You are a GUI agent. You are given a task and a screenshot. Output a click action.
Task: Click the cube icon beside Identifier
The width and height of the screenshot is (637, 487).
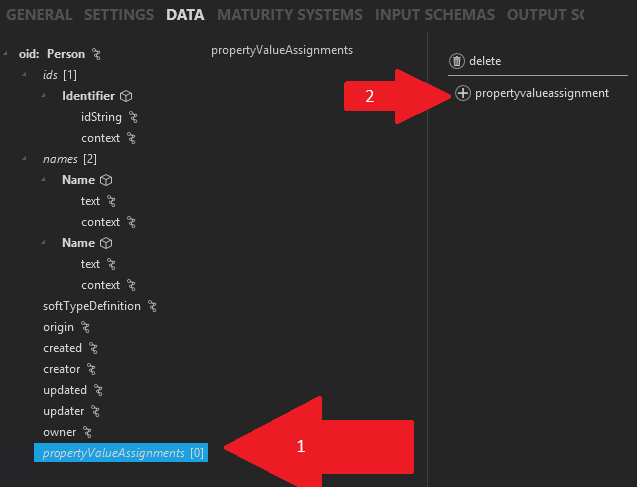[x=126, y=96]
